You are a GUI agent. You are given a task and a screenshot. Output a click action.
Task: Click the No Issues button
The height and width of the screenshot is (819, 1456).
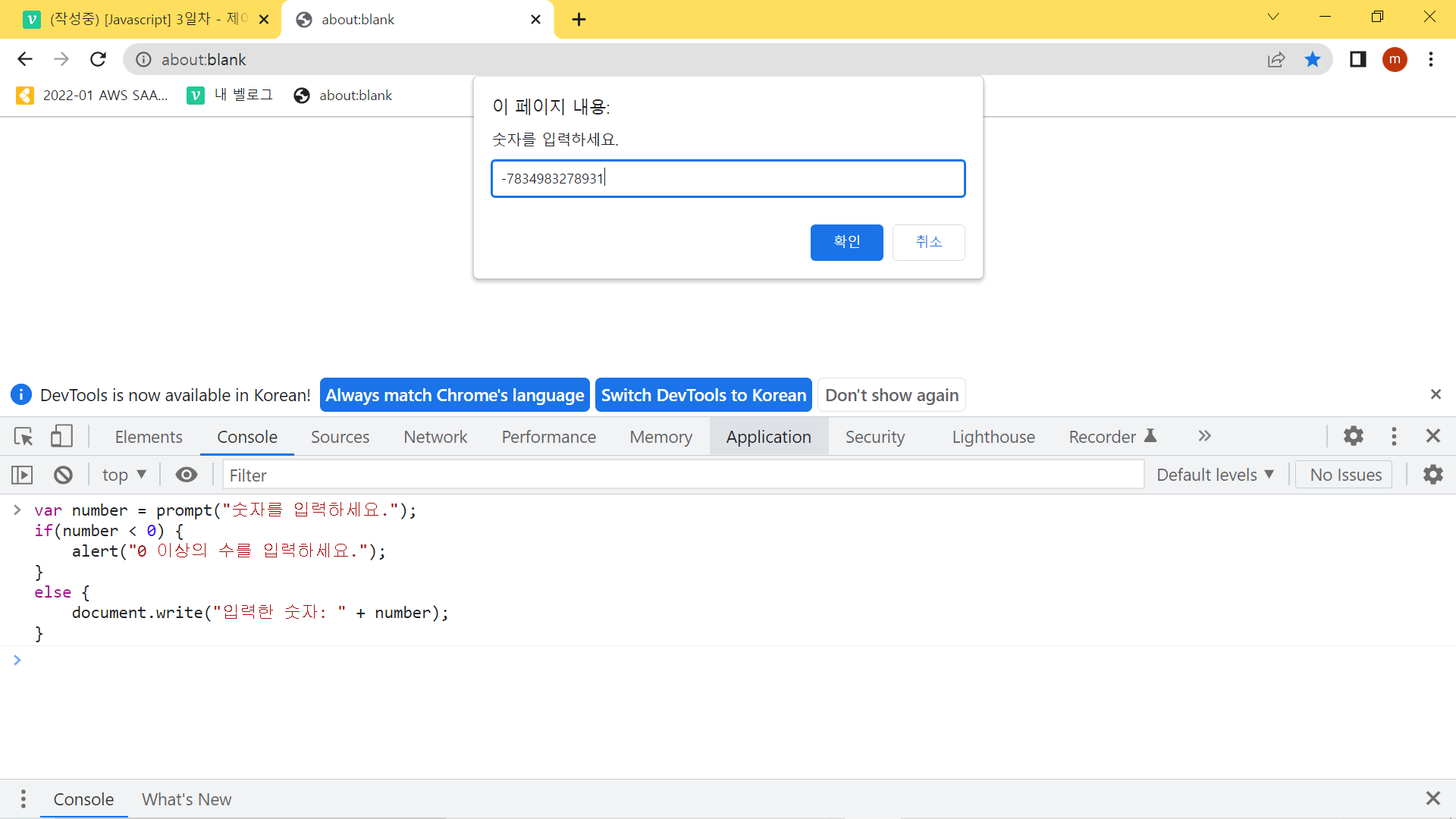click(1345, 475)
